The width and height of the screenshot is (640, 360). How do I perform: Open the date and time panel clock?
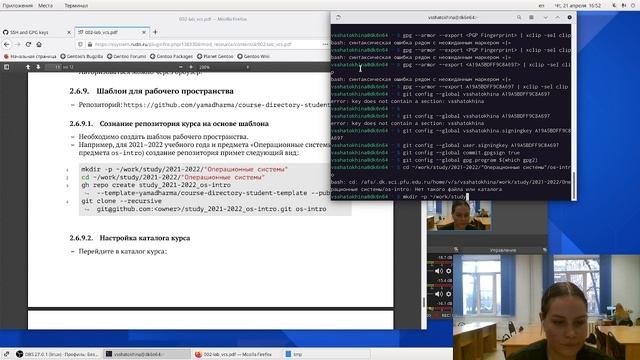(x=578, y=6)
